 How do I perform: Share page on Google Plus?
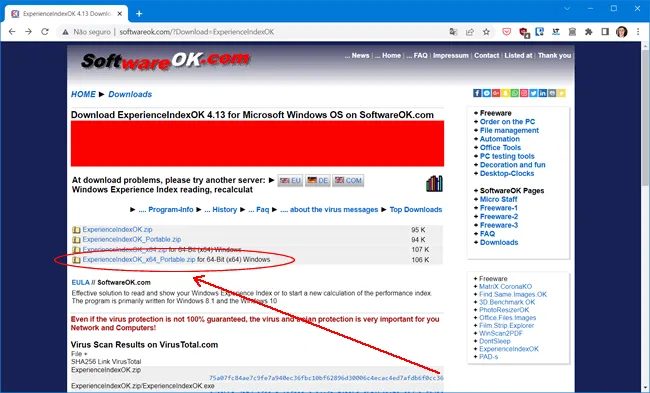(x=496, y=93)
